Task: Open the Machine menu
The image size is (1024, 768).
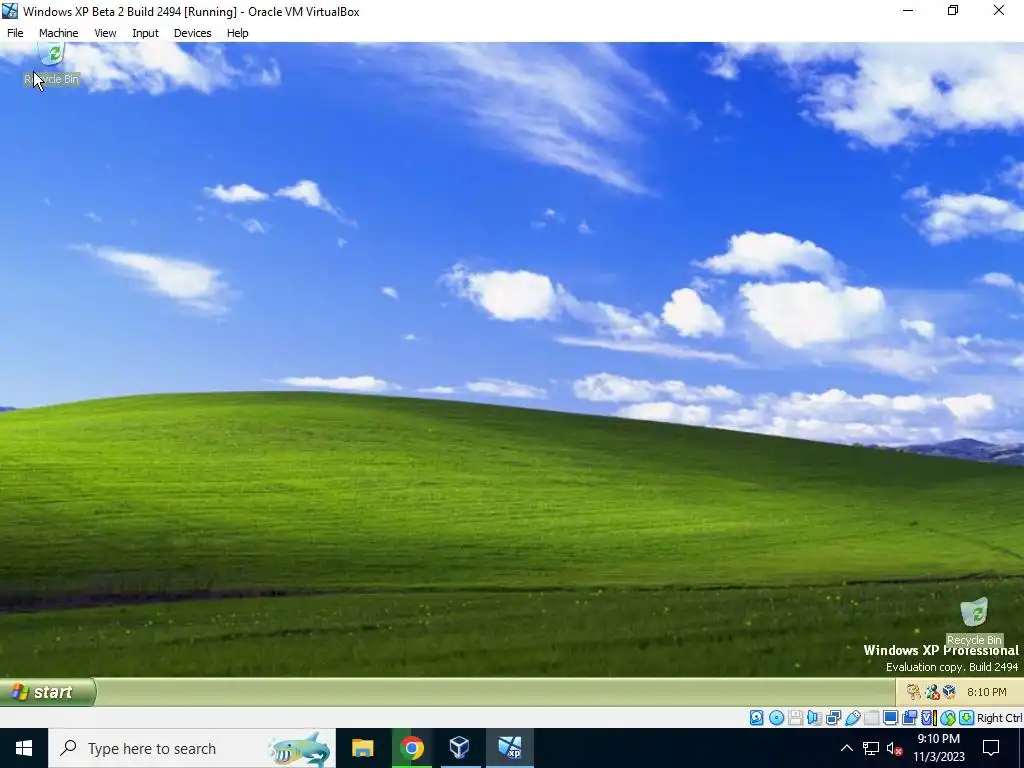Action: click(x=59, y=33)
